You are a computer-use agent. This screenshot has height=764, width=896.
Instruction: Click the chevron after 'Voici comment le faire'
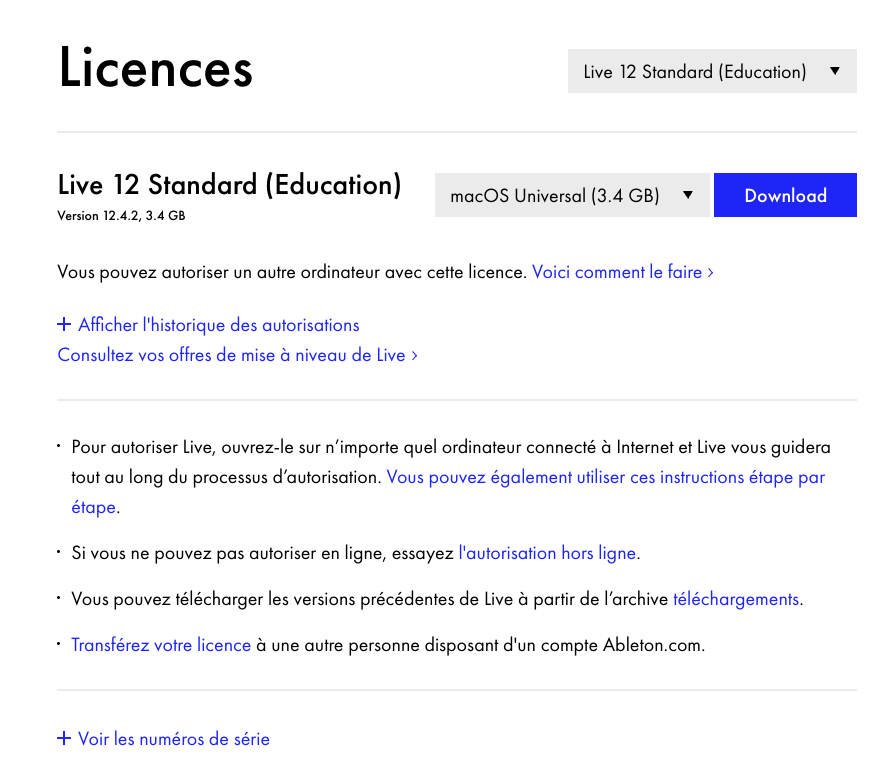[710, 273]
